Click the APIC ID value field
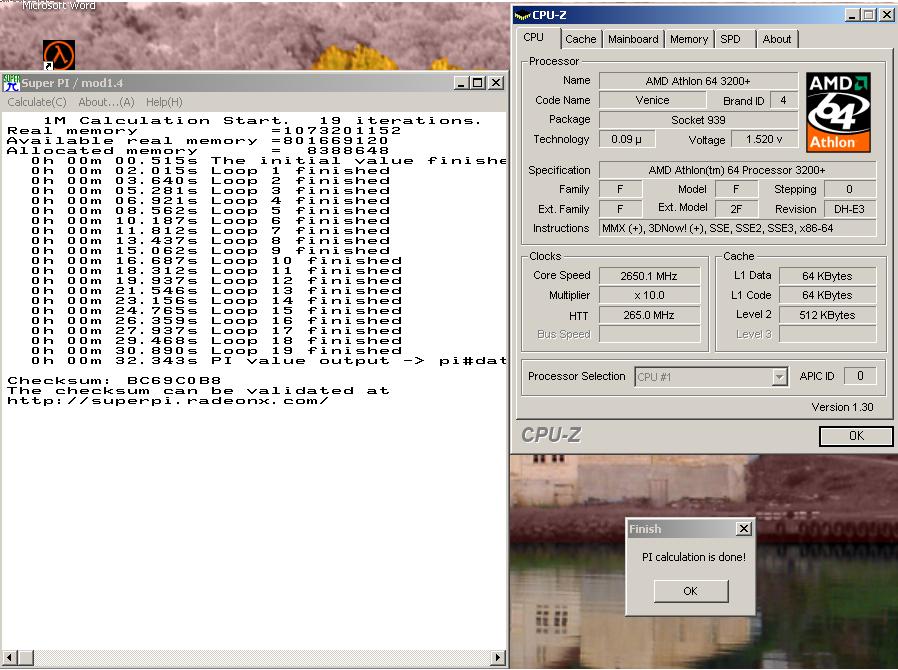This screenshot has width=898, height=670. point(860,376)
